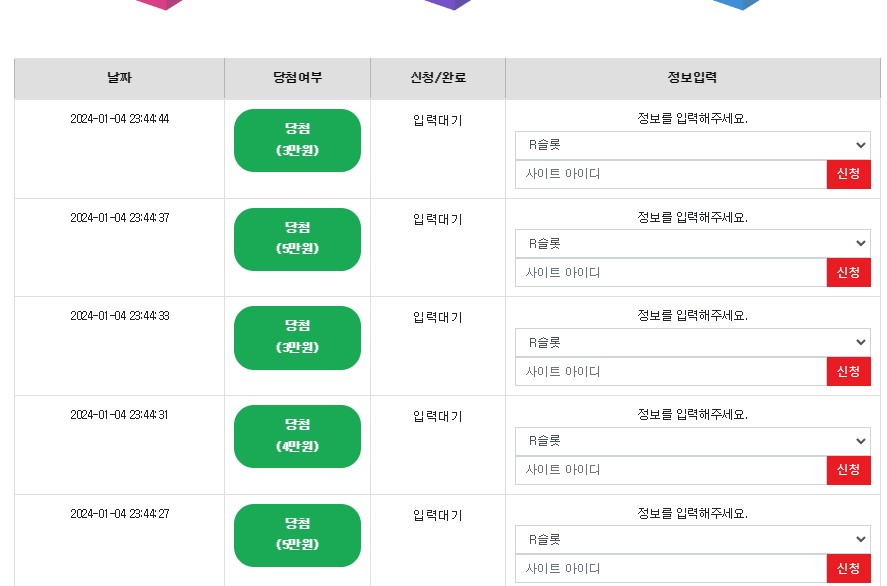Click the red 신청 button in the 23:44:37 row

pos(849,273)
